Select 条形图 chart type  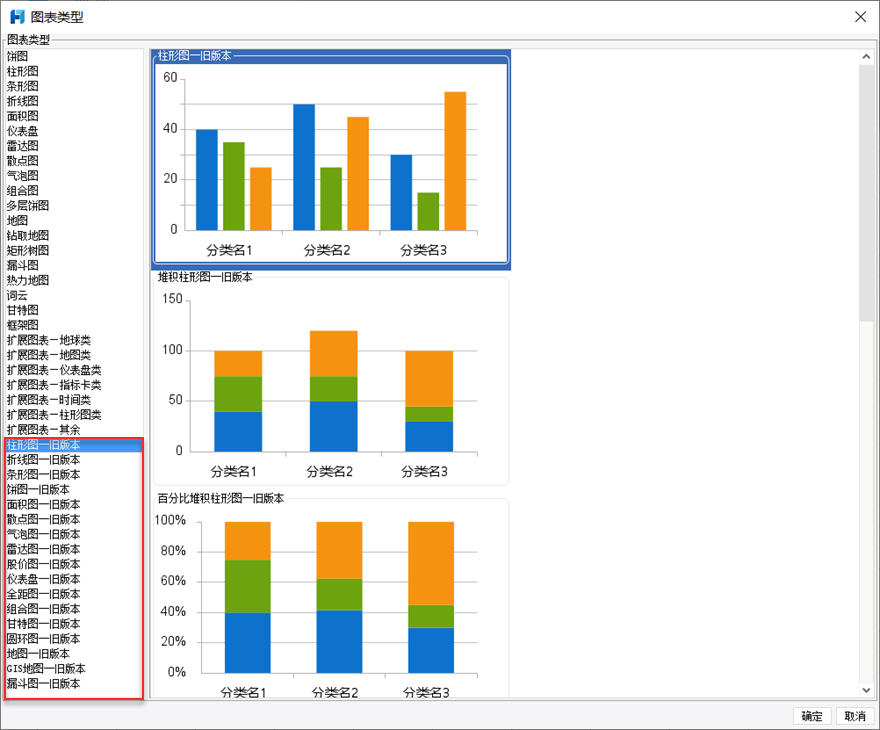click(x=22, y=86)
